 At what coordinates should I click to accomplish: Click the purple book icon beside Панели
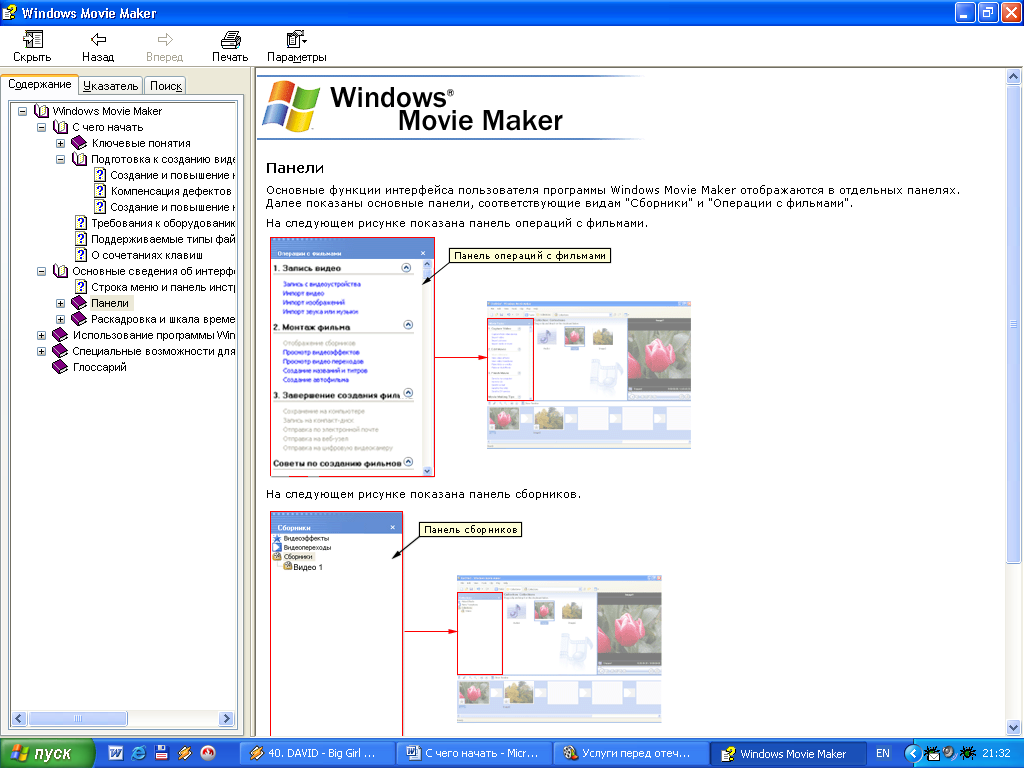79,302
